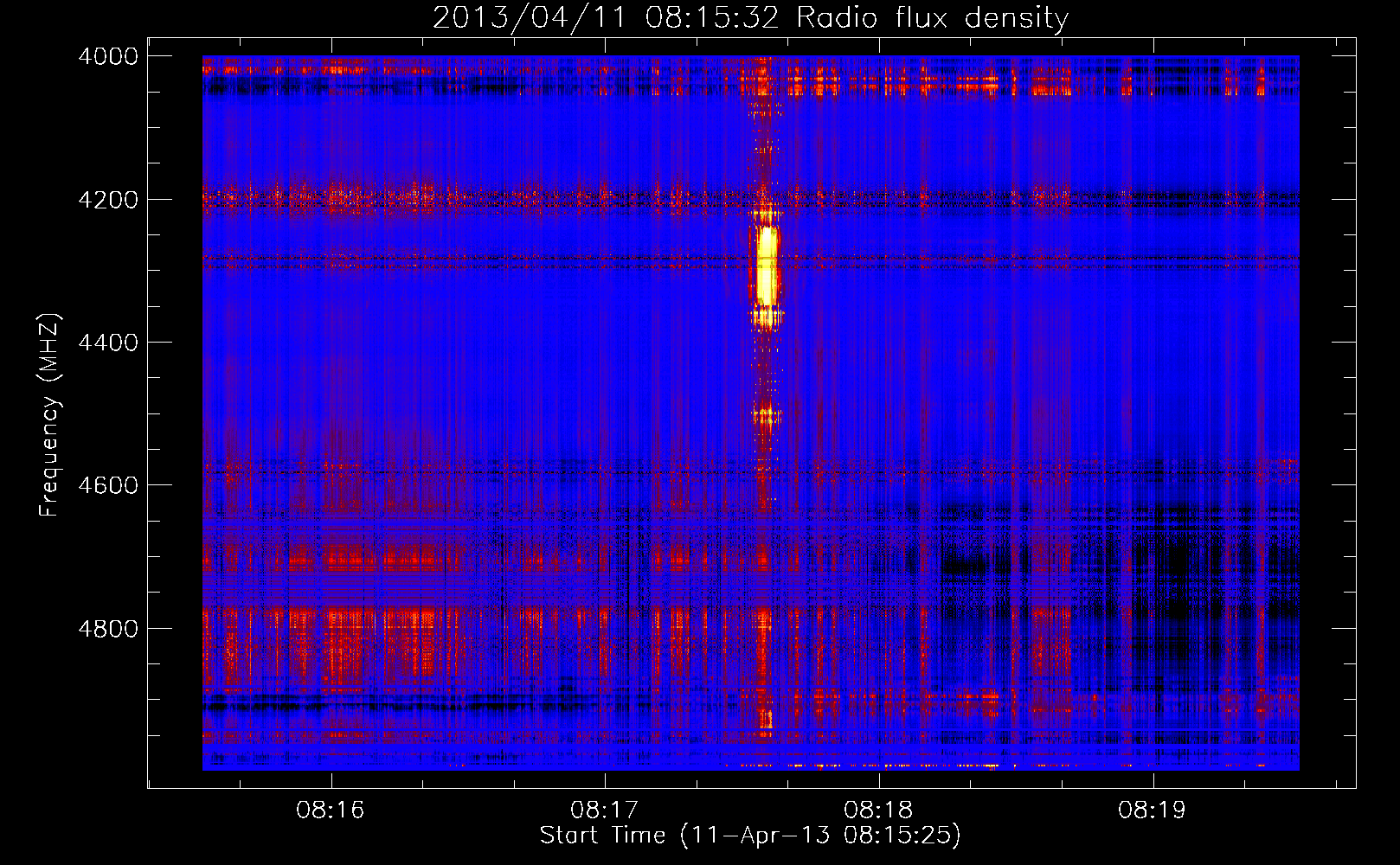Click the "Start Time (11-Apr-13 08:15:25)" label

point(750,835)
